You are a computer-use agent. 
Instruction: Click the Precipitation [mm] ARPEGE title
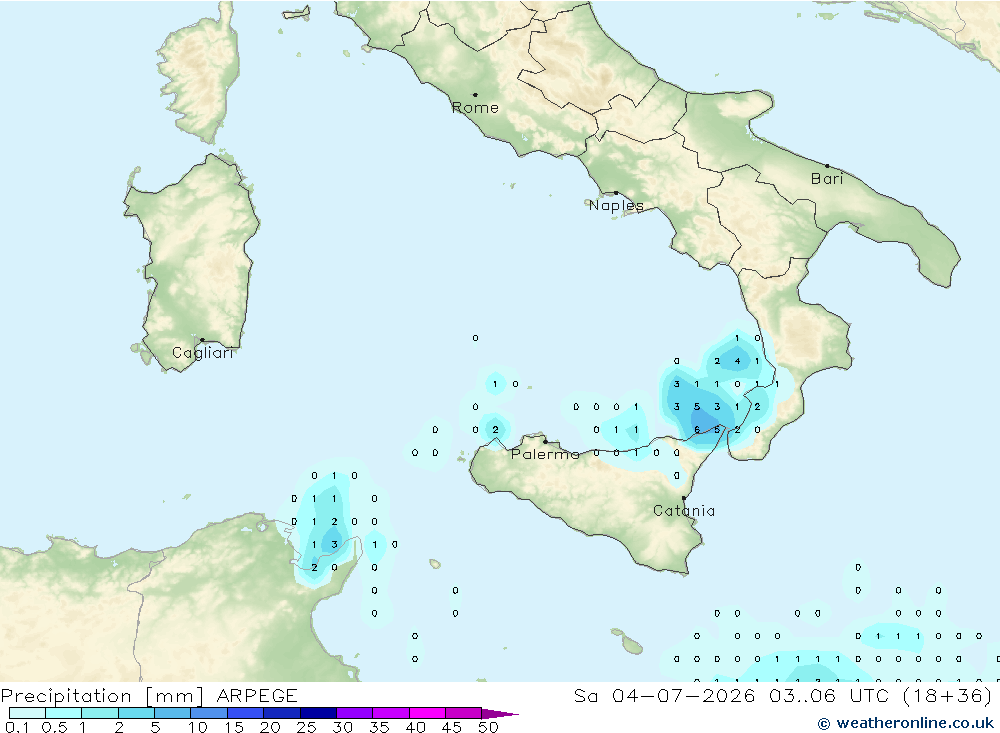tap(149, 695)
